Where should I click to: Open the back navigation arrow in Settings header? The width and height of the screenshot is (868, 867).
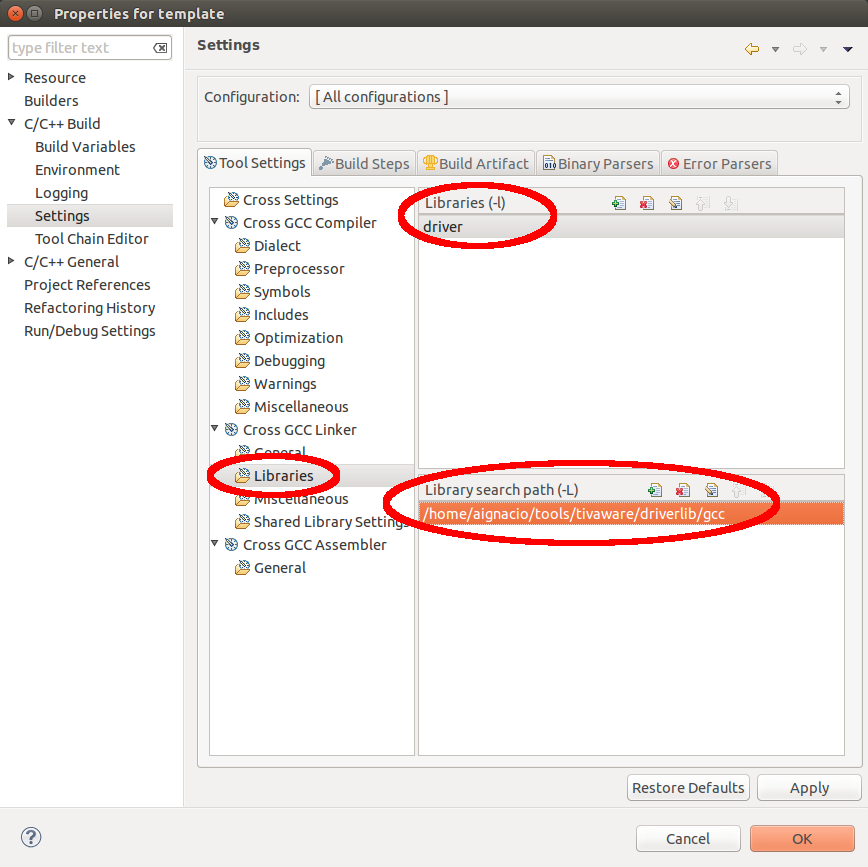[751, 47]
